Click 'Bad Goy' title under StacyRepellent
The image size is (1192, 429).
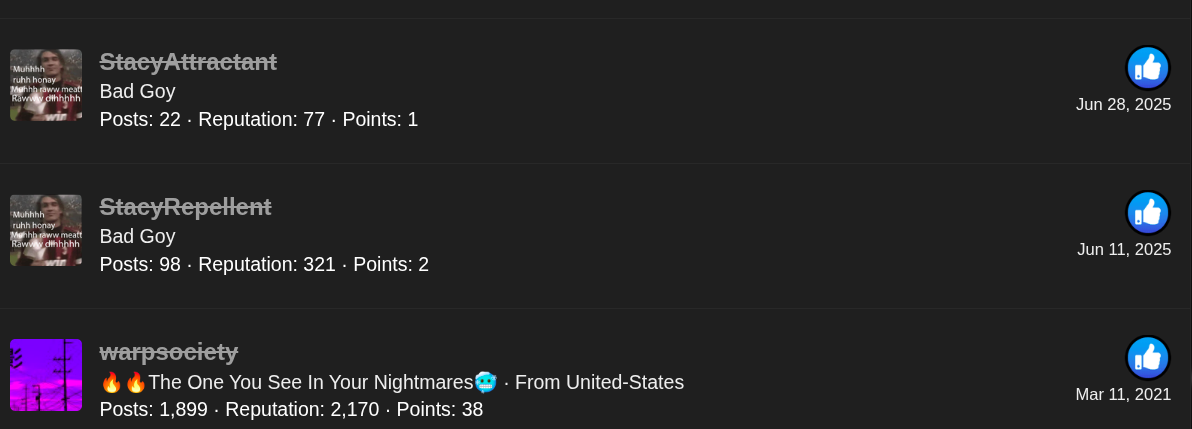(x=138, y=237)
